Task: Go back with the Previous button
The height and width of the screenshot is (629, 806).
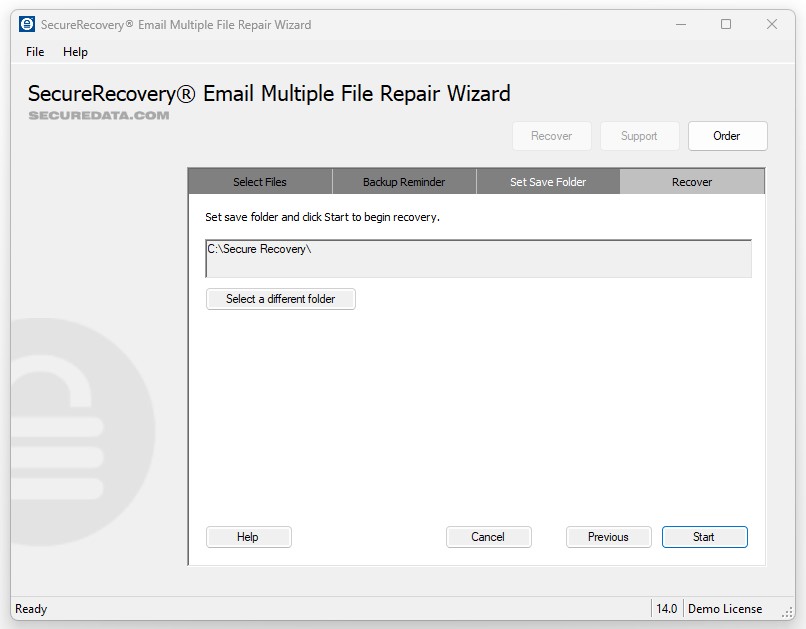Action: point(608,537)
